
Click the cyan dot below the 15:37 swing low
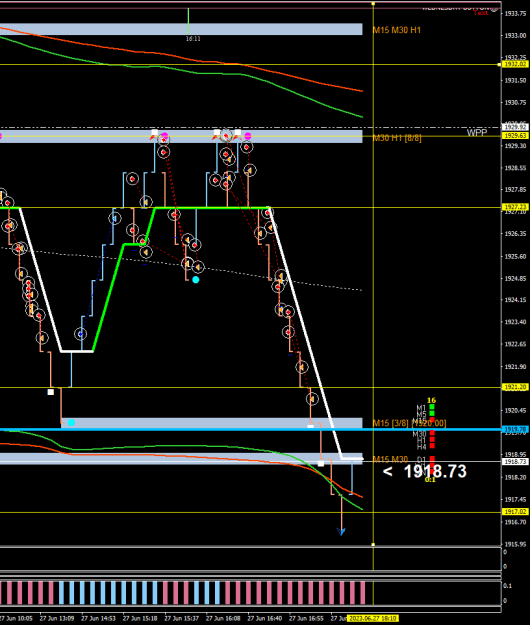point(196,280)
